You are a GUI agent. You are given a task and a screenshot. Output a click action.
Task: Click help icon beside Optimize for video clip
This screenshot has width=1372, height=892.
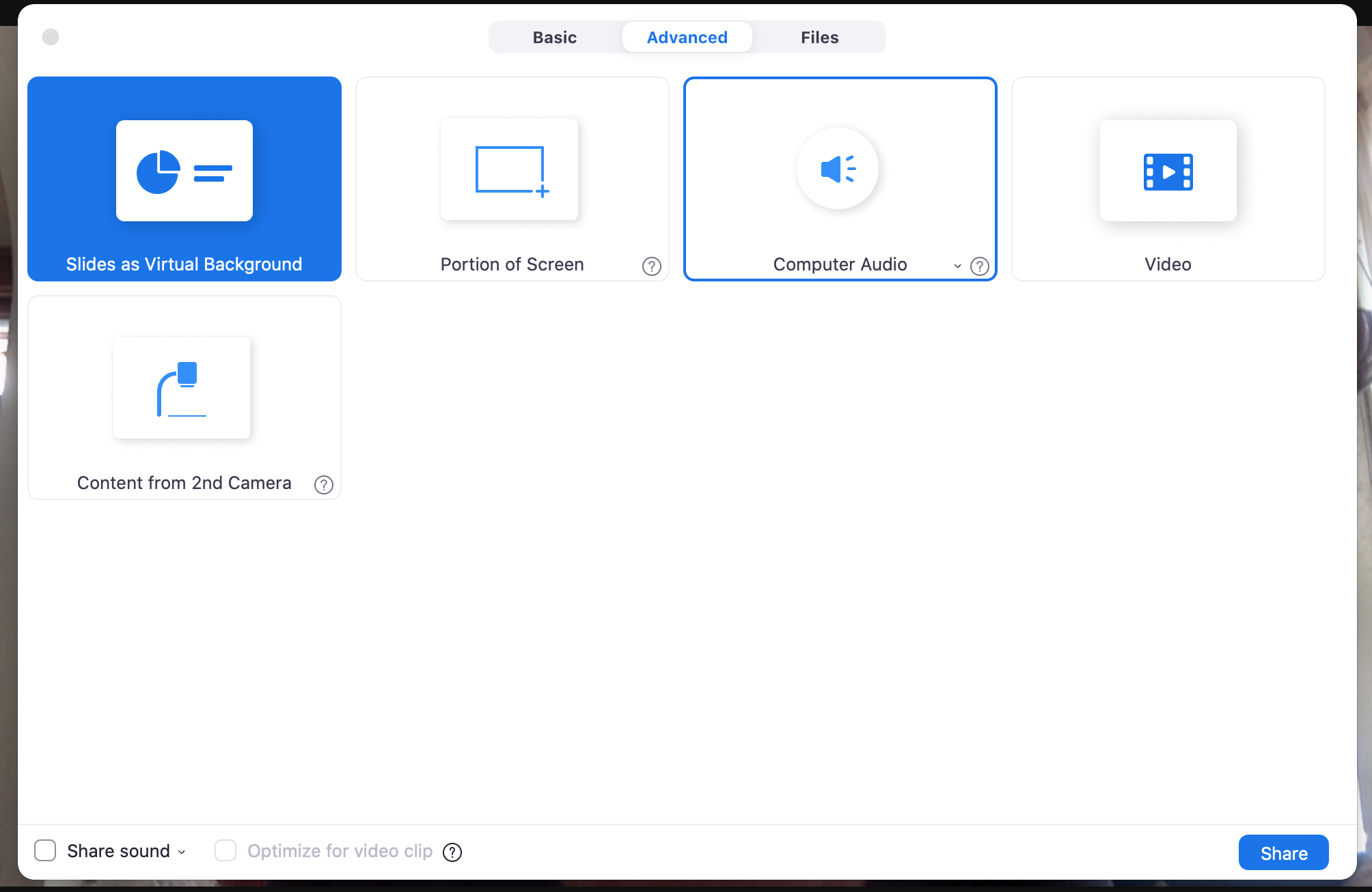(x=452, y=852)
